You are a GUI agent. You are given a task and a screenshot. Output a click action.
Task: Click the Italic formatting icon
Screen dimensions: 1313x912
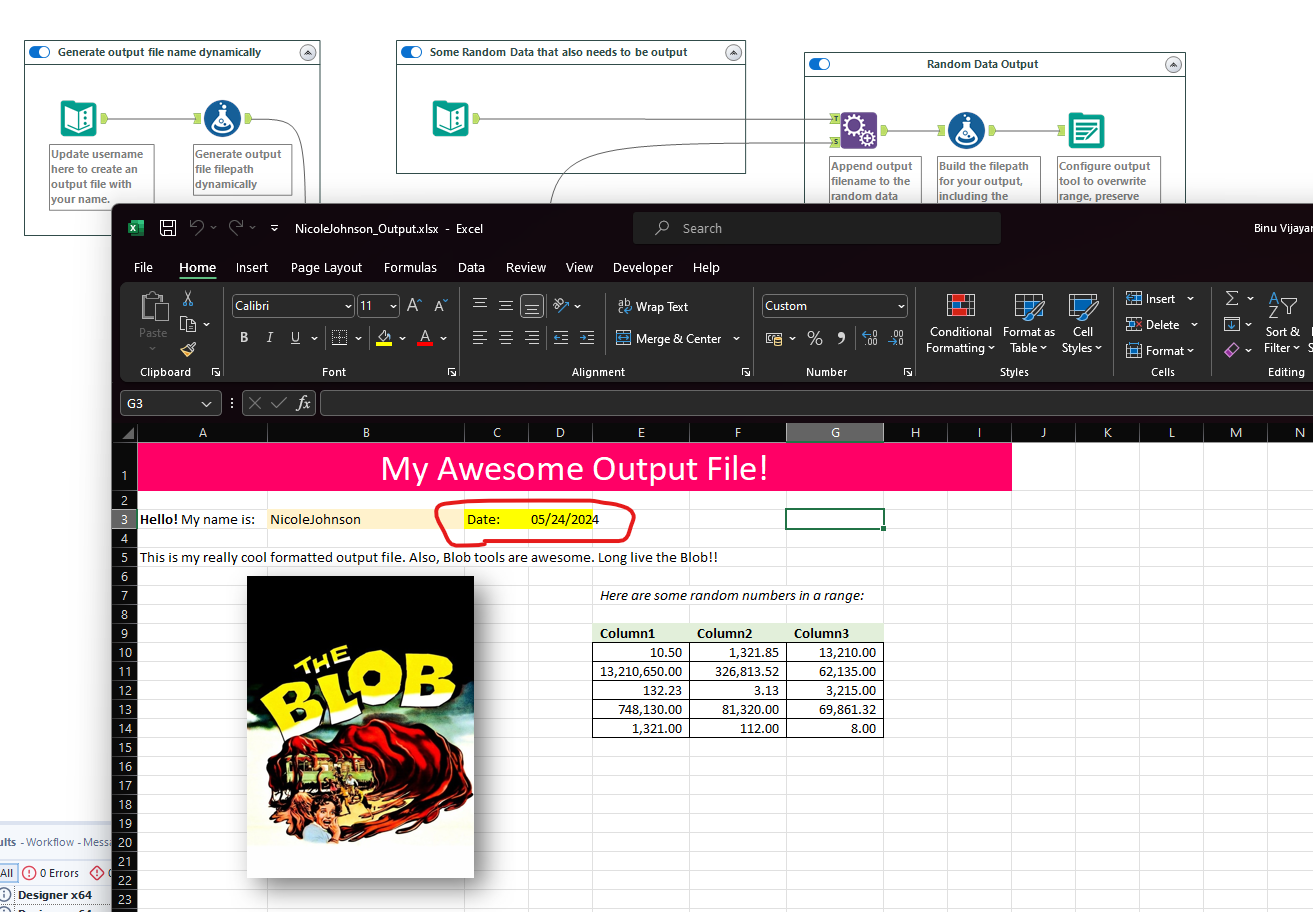click(270, 338)
